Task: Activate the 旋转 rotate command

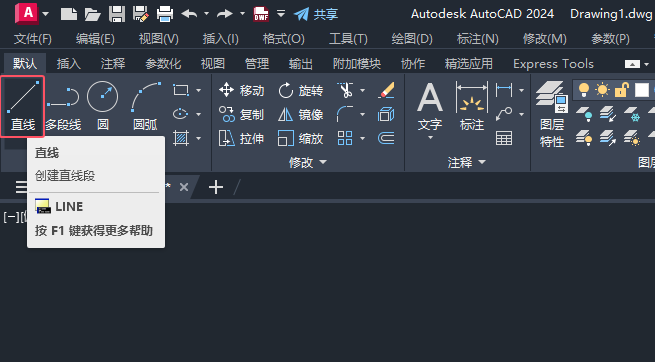Action: tap(300, 90)
